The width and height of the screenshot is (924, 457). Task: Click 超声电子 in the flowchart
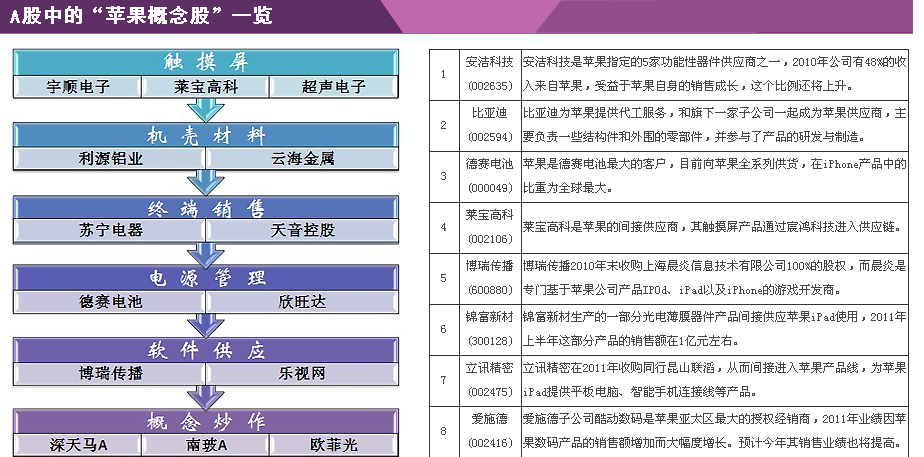coord(334,87)
